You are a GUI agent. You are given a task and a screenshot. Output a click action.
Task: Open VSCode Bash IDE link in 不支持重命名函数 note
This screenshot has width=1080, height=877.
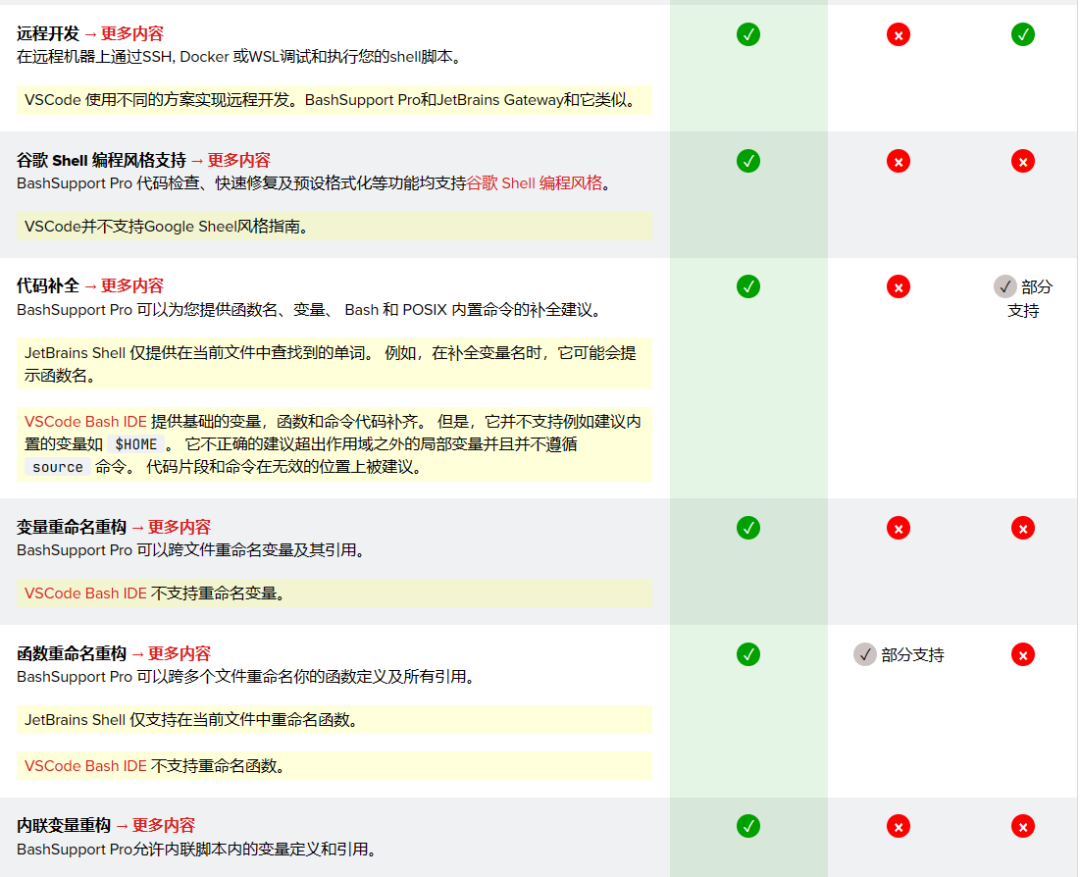(x=85, y=766)
